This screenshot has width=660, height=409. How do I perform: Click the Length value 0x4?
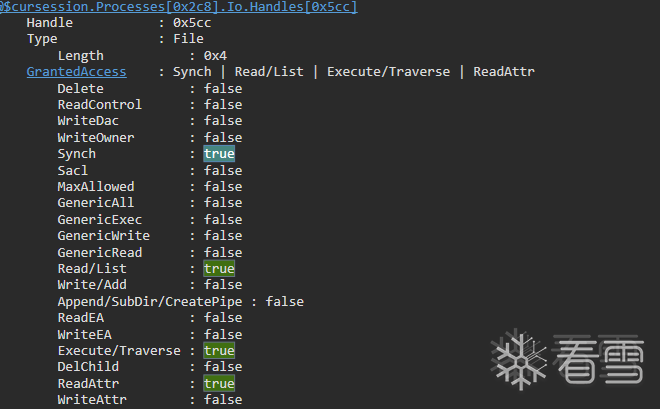[215, 56]
